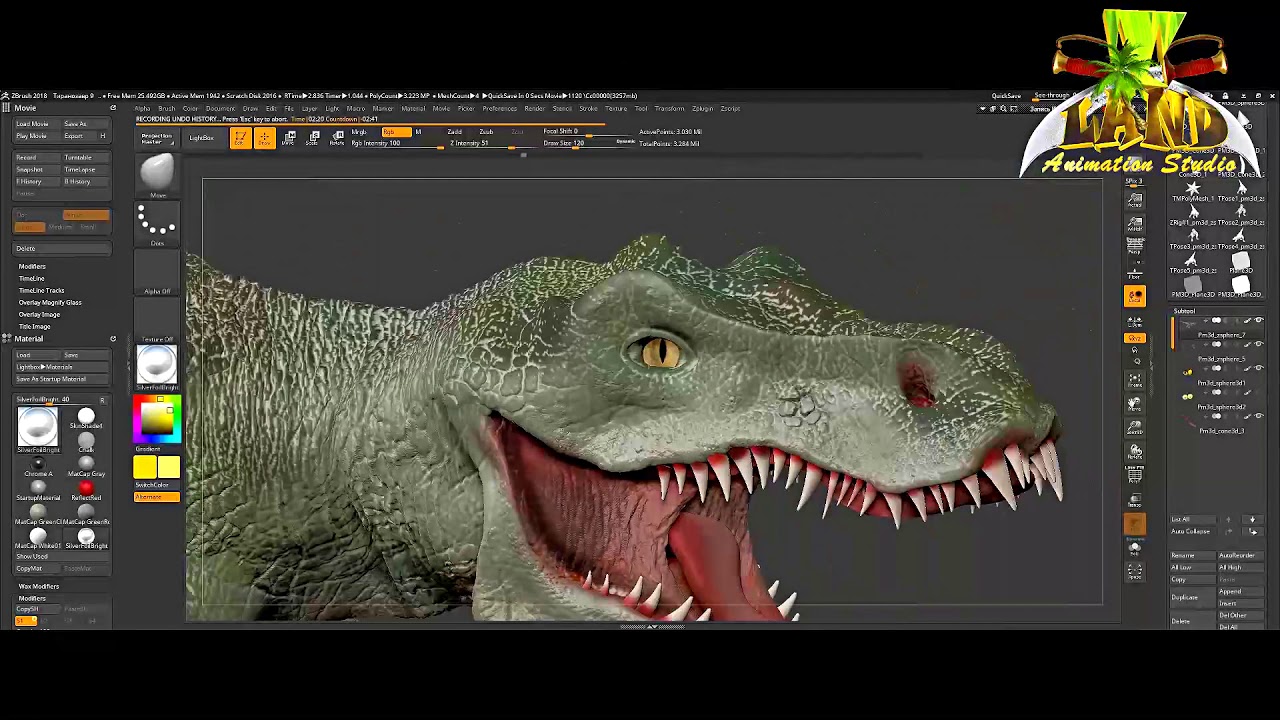Image resolution: width=1280 pixels, height=720 pixels.
Task: Open the Alpha Off selector
Action: pyautogui.click(x=157, y=273)
